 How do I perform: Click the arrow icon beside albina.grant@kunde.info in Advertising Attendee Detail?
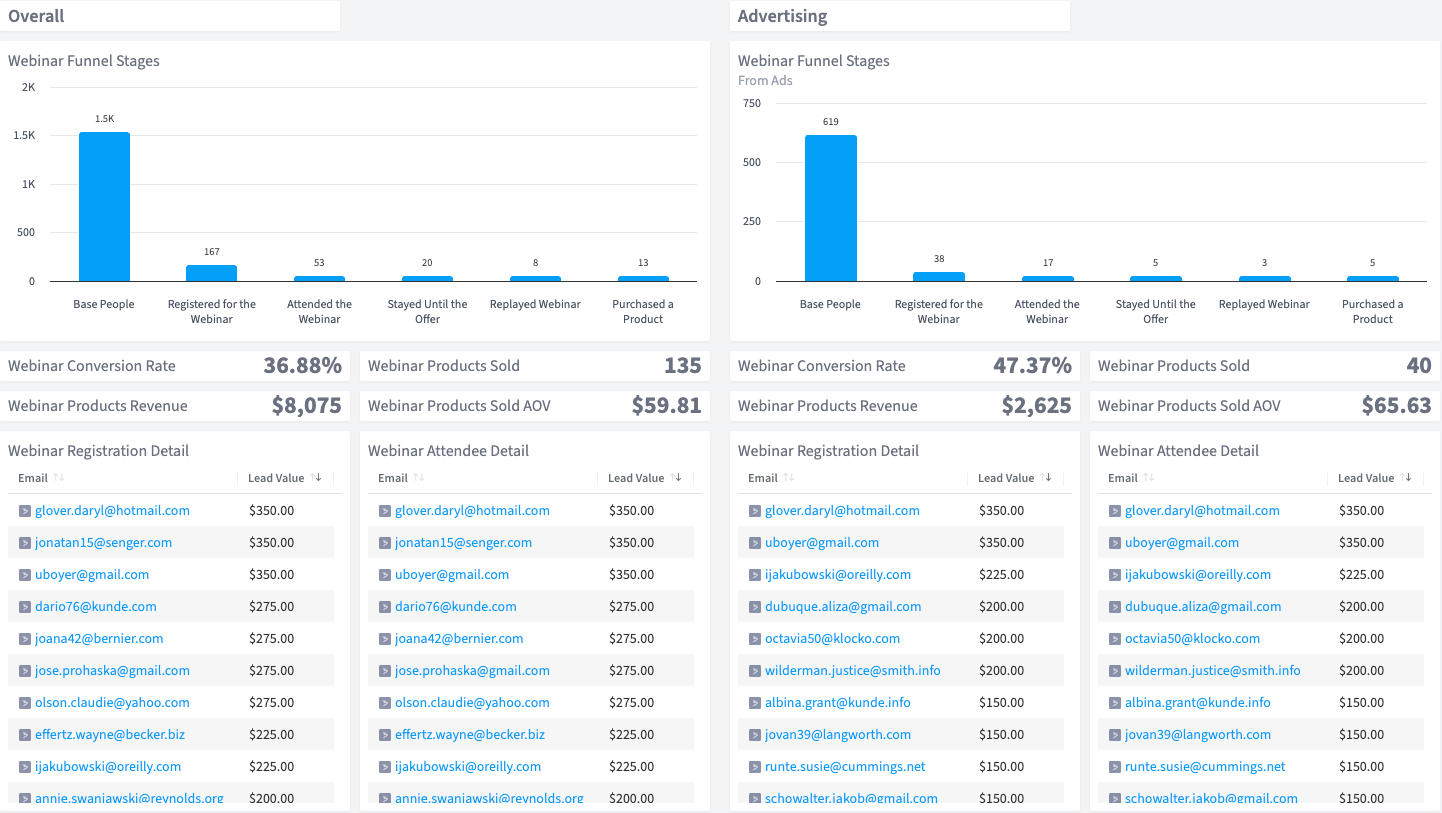pyautogui.click(x=1115, y=703)
